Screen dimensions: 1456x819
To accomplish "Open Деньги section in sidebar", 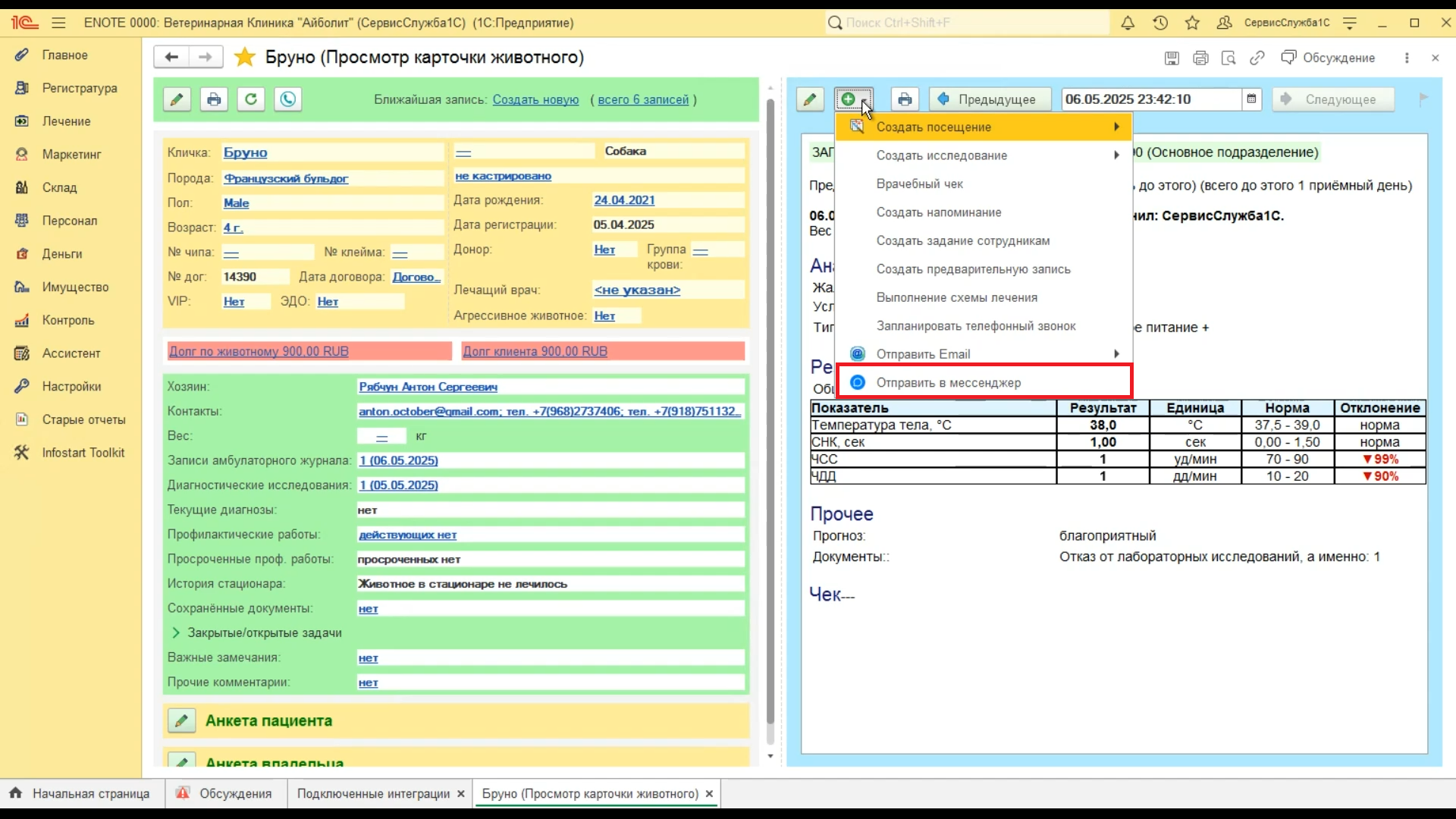I will coord(62,254).
